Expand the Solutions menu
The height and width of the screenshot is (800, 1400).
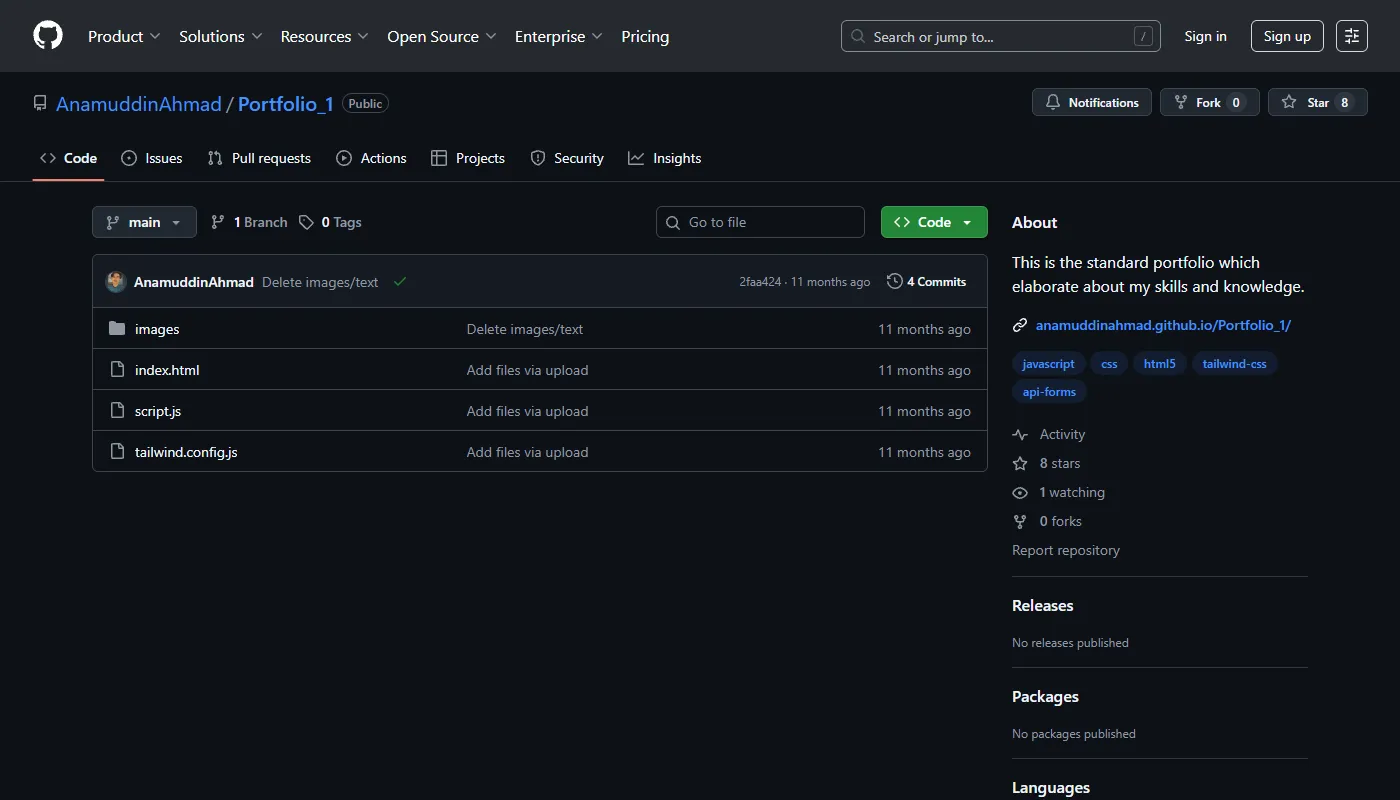click(220, 36)
